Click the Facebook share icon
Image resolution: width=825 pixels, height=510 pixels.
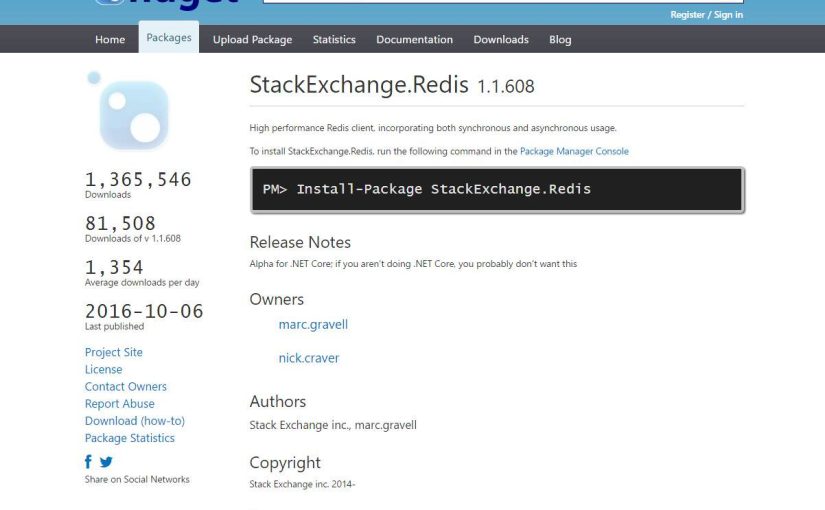click(x=89, y=462)
